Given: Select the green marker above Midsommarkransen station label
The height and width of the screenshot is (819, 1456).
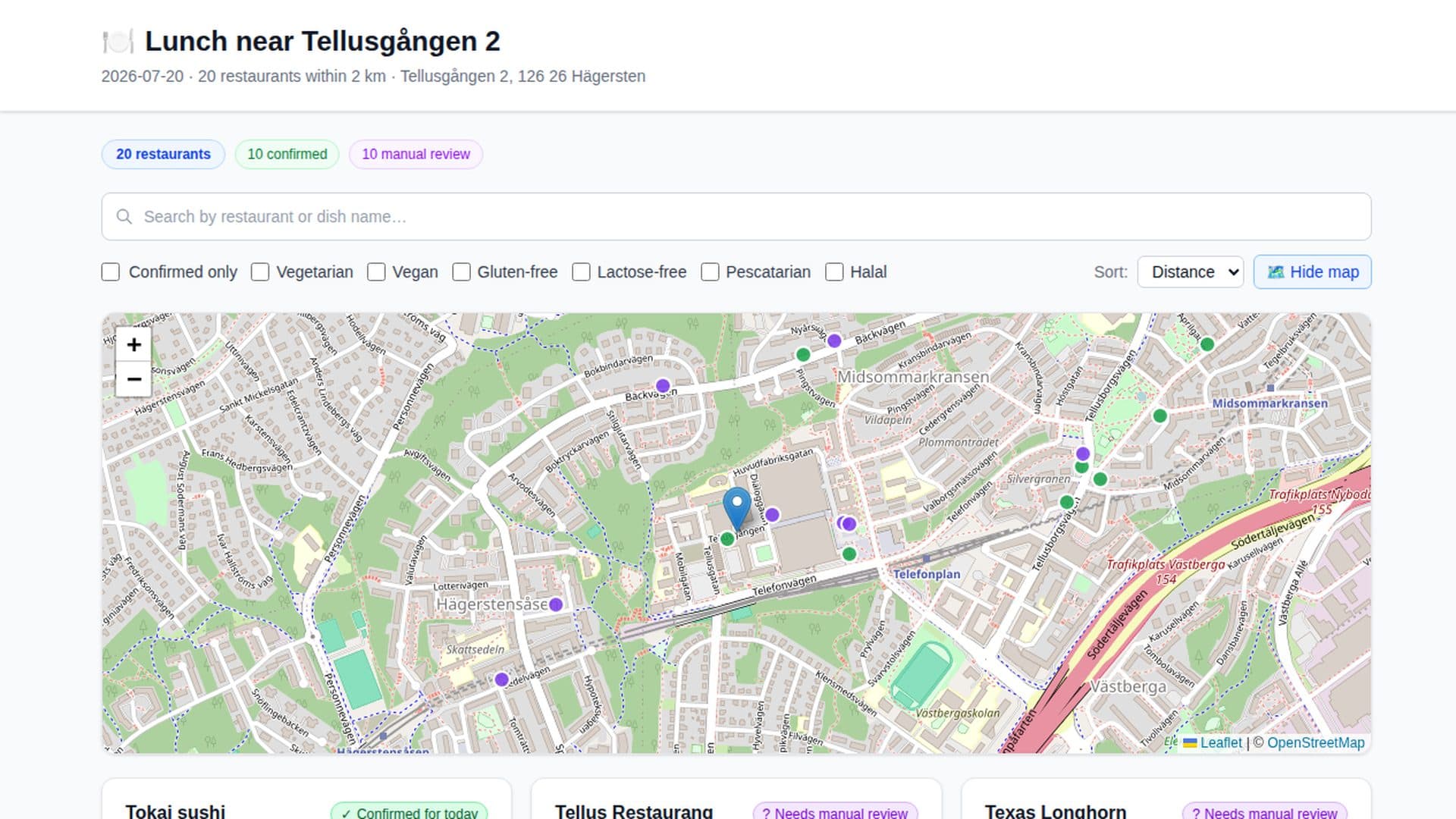Looking at the screenshot, I should (1159, 416).
